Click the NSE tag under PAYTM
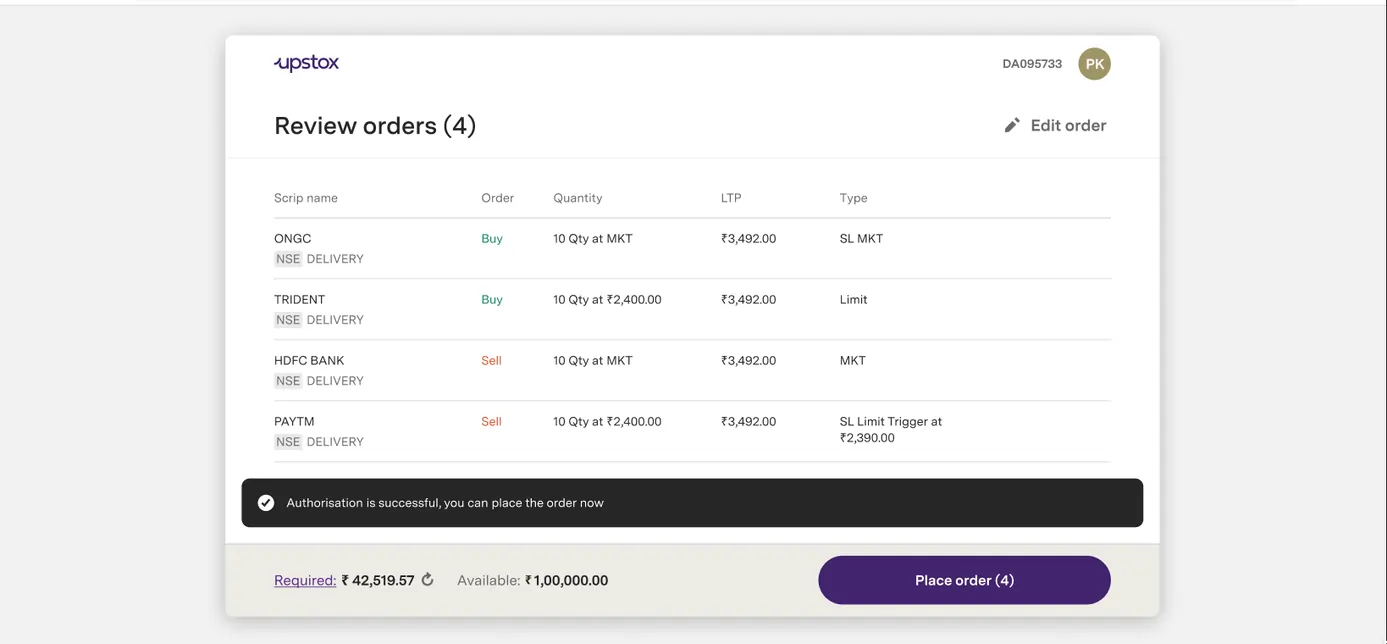Screen dimensions: 1387x644 288,442
